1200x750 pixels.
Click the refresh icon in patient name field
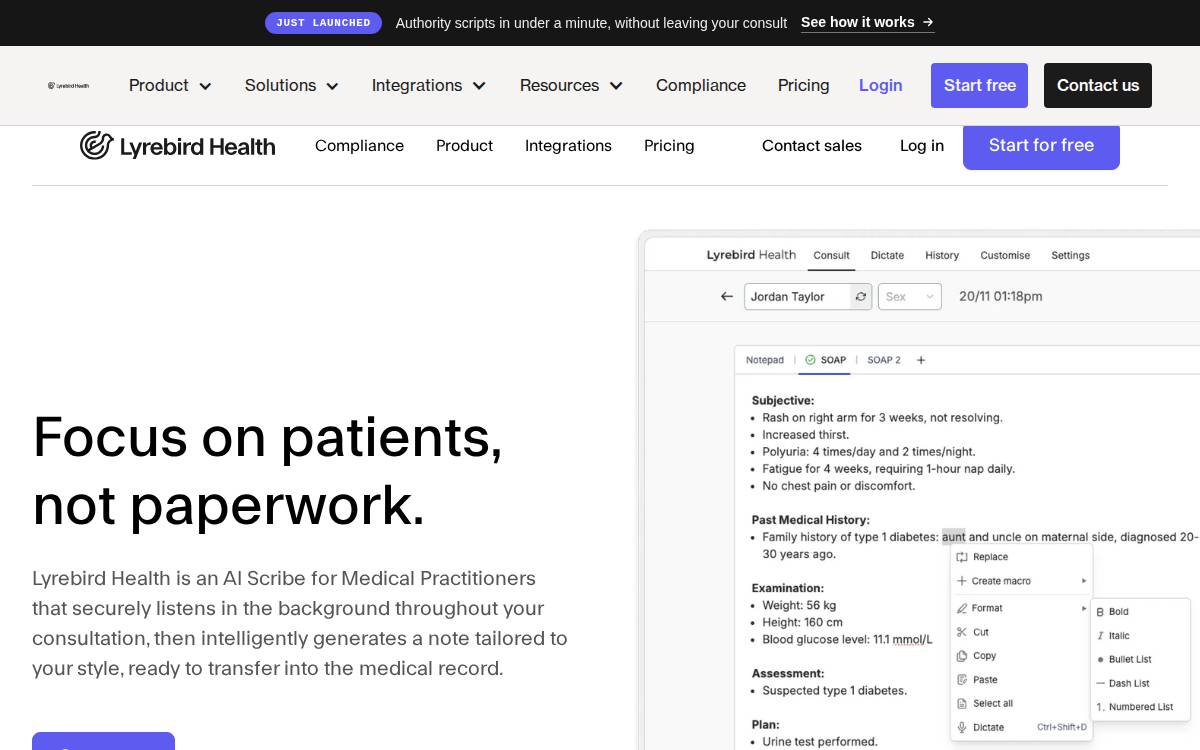pos(860,297)
